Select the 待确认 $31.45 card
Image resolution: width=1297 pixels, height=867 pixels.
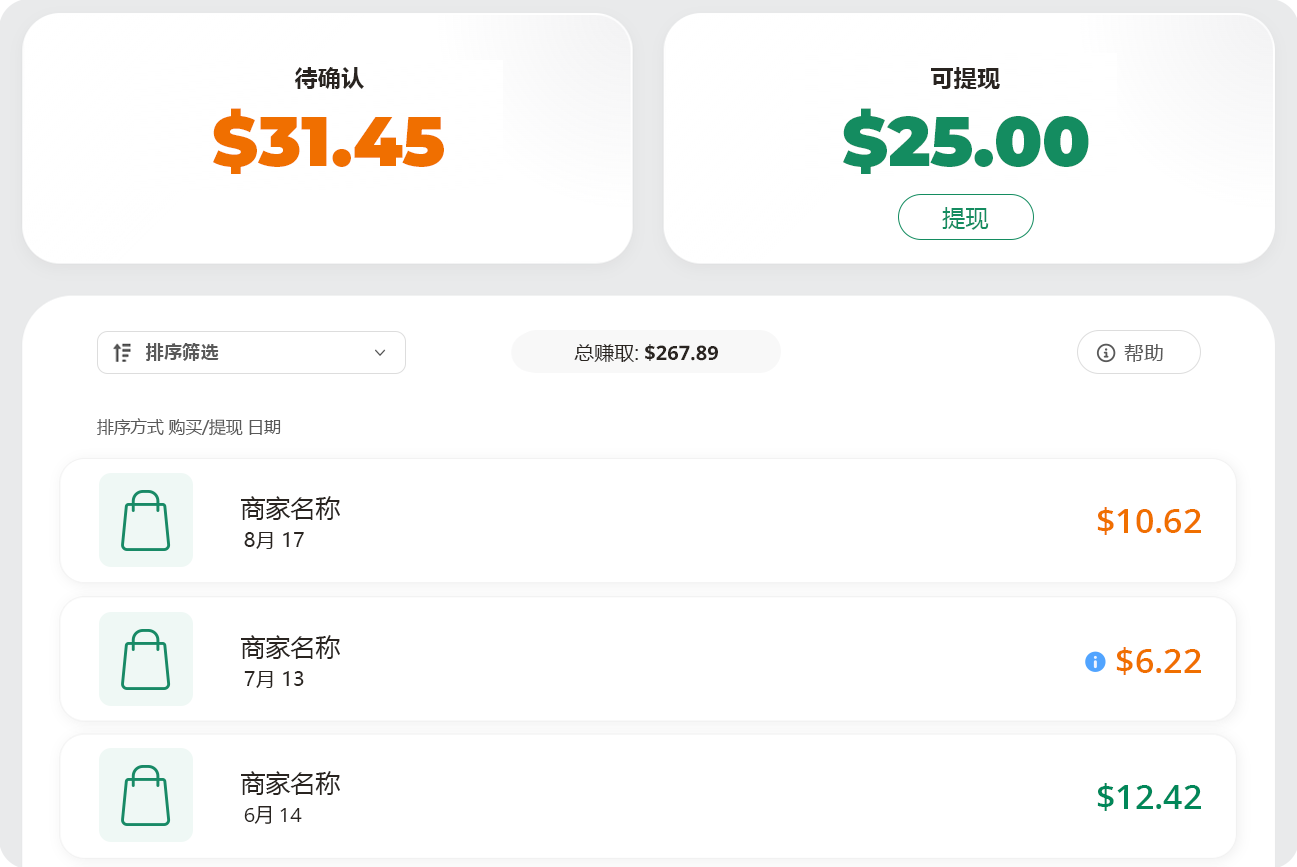[327, 138]
